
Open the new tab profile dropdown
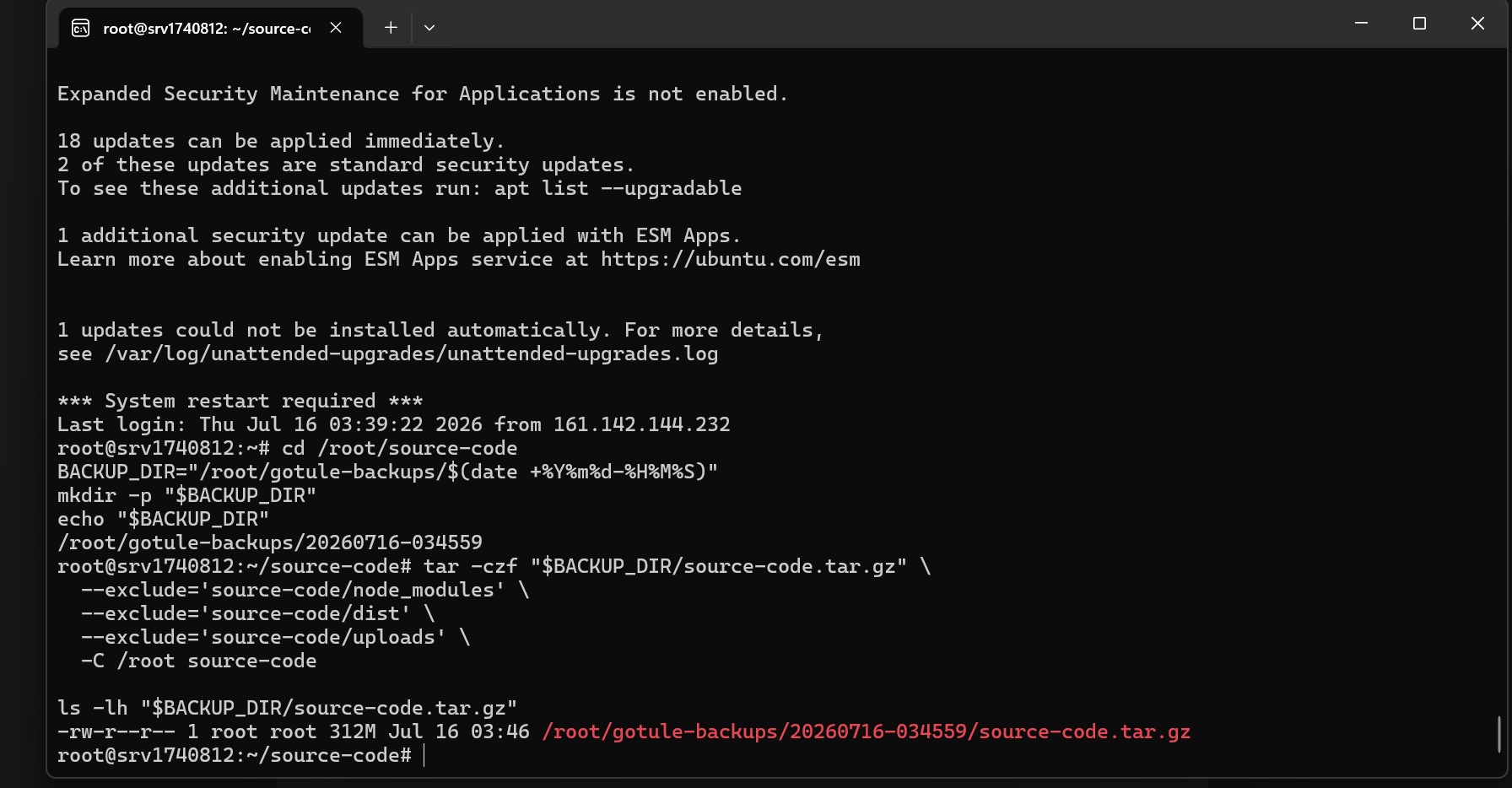[429, 28]
